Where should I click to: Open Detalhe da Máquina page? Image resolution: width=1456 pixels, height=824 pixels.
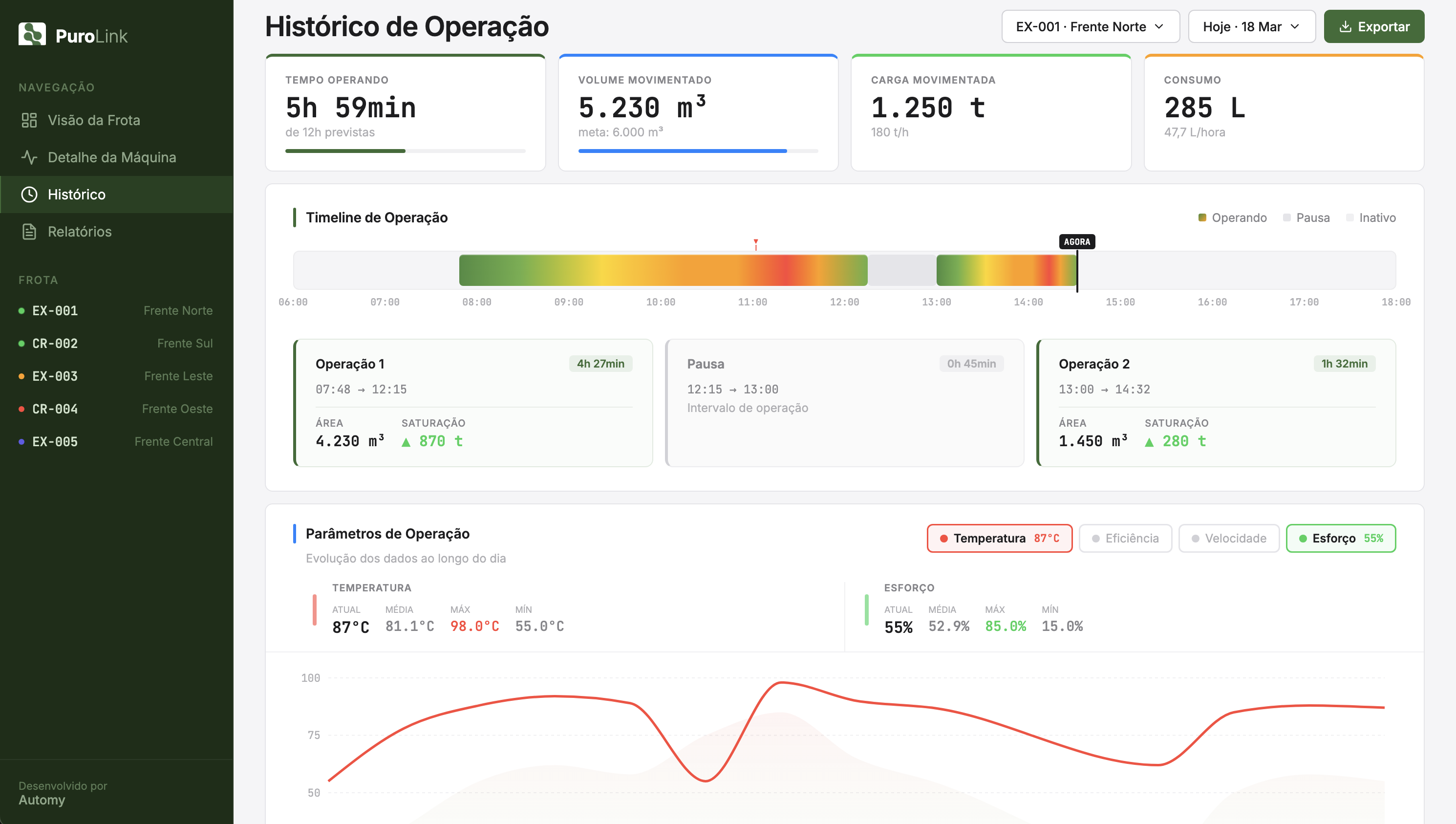pos(116,157)
